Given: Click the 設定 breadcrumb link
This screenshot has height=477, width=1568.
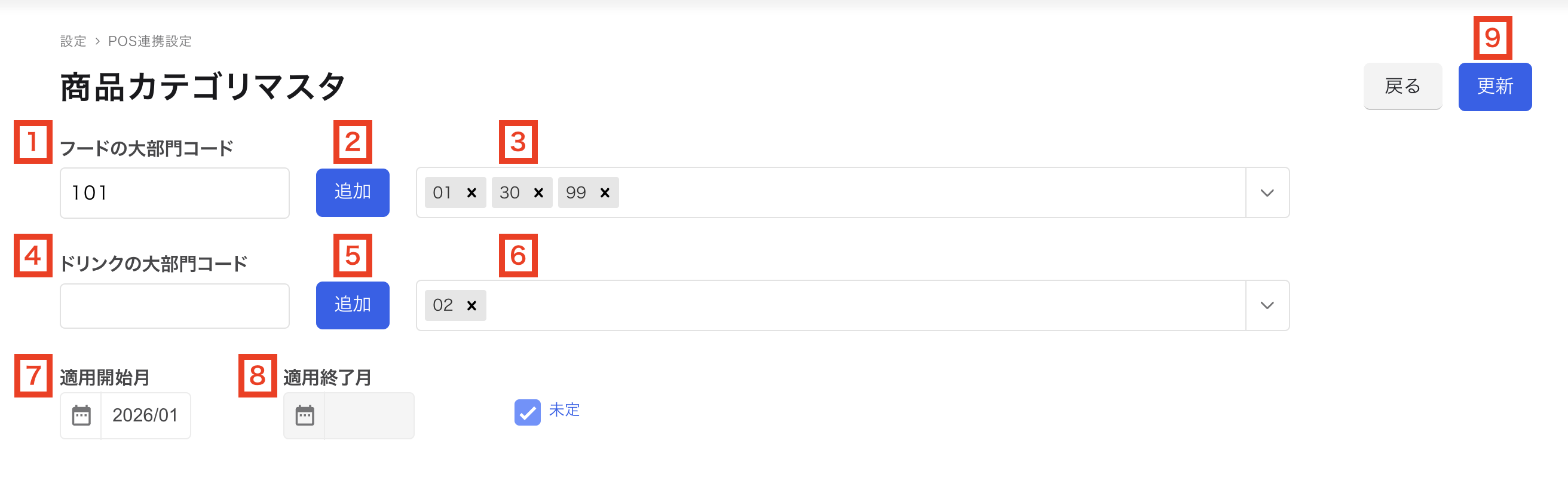Looking at the screenshot, I should click(x=73, y=41).
